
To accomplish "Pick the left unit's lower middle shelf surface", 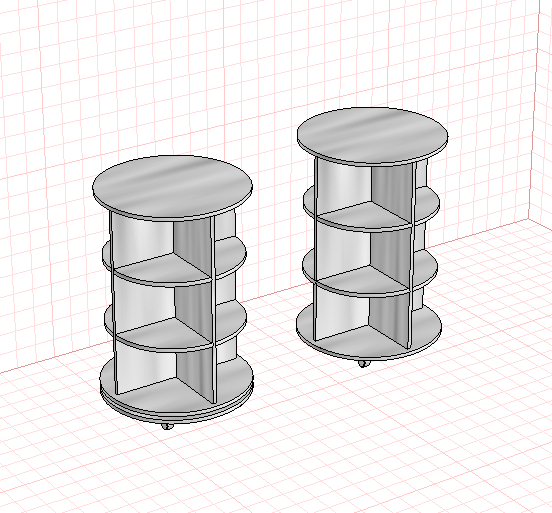I will [162, 334].
